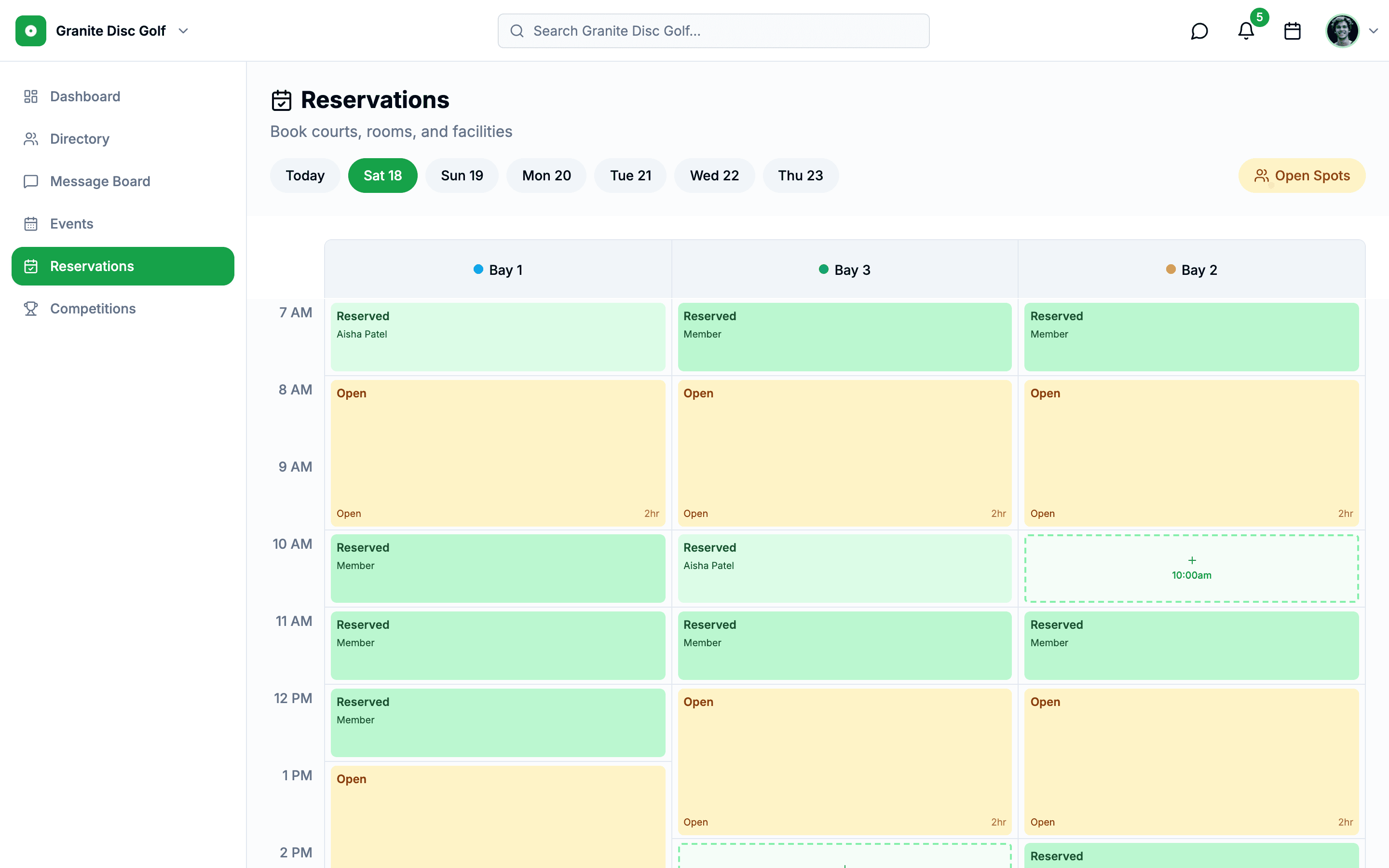Screen dimensions: 1389x868
Task: Select the Sun 19 date tab
Action: tap(462, 176)
